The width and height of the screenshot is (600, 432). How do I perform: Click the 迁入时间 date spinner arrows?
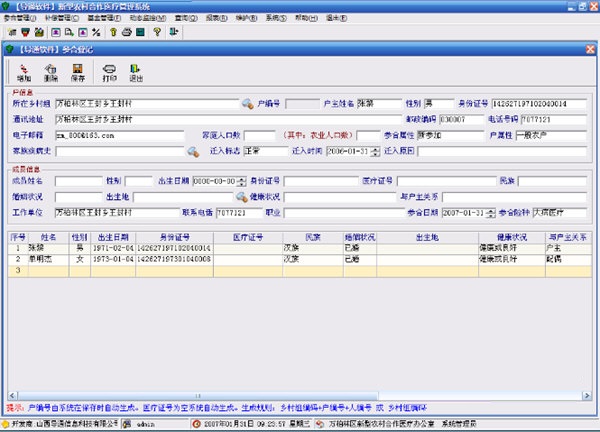tap(375, 152)
